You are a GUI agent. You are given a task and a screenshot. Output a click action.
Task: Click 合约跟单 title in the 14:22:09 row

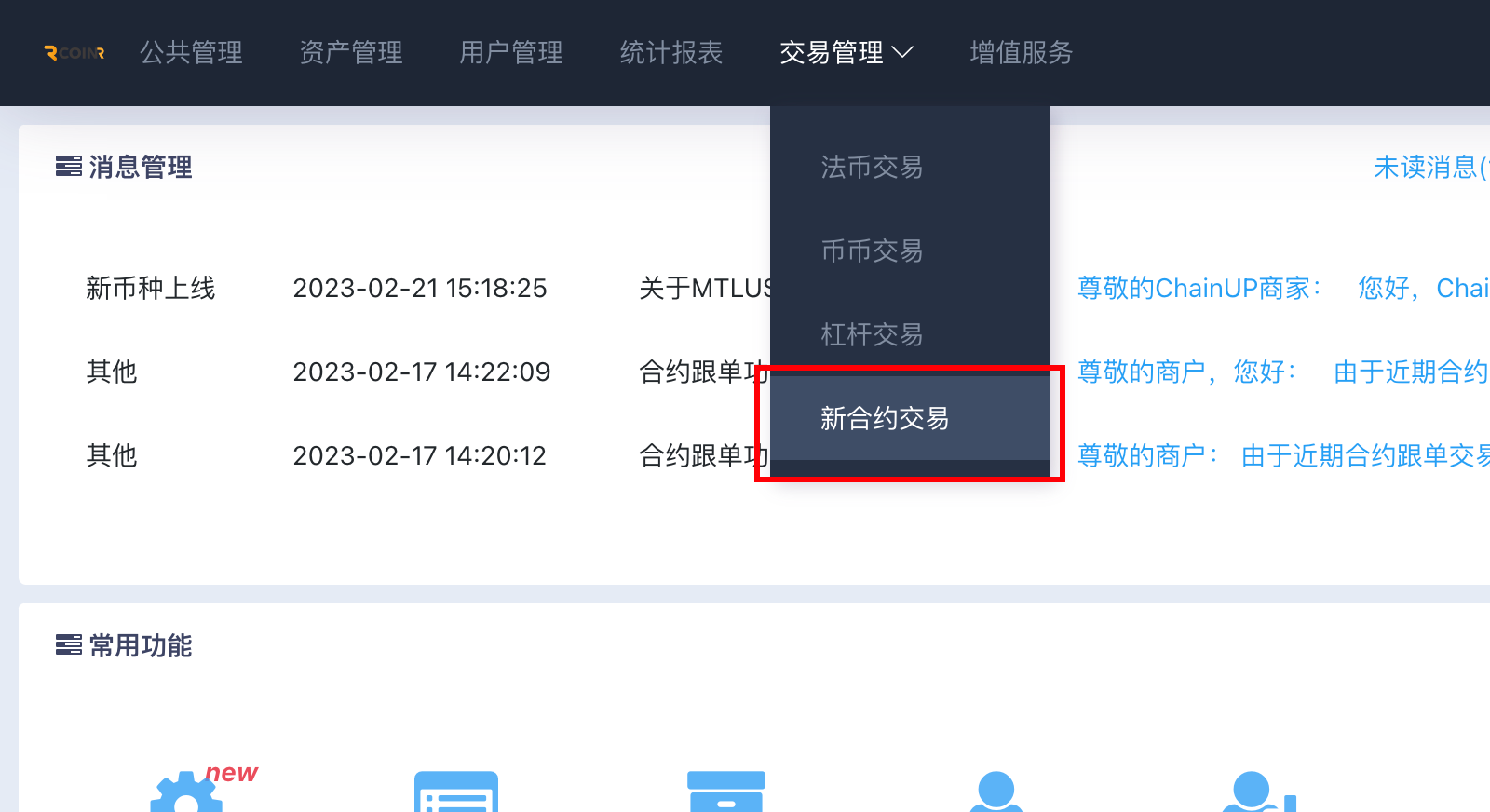704,372
